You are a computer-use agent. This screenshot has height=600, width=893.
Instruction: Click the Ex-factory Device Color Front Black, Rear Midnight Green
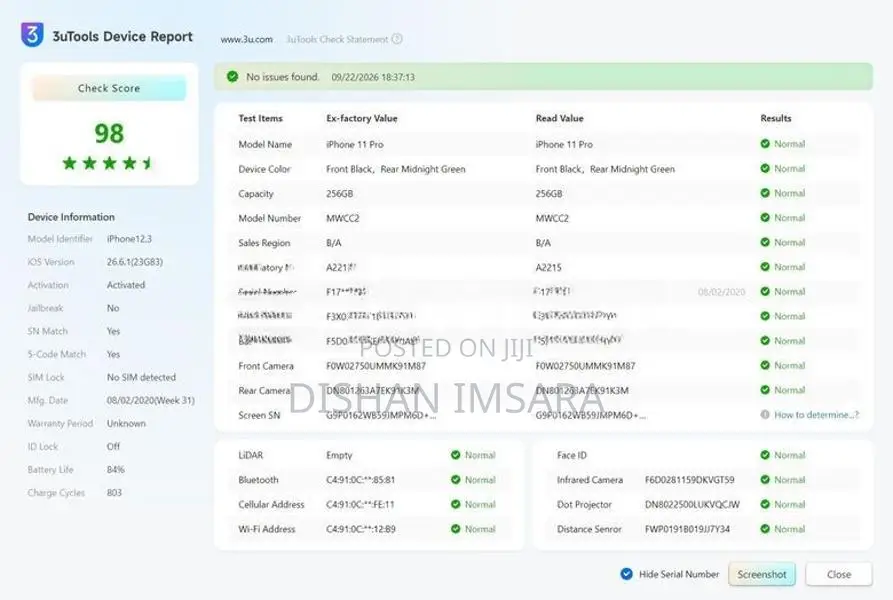click(x=396, y=169)
